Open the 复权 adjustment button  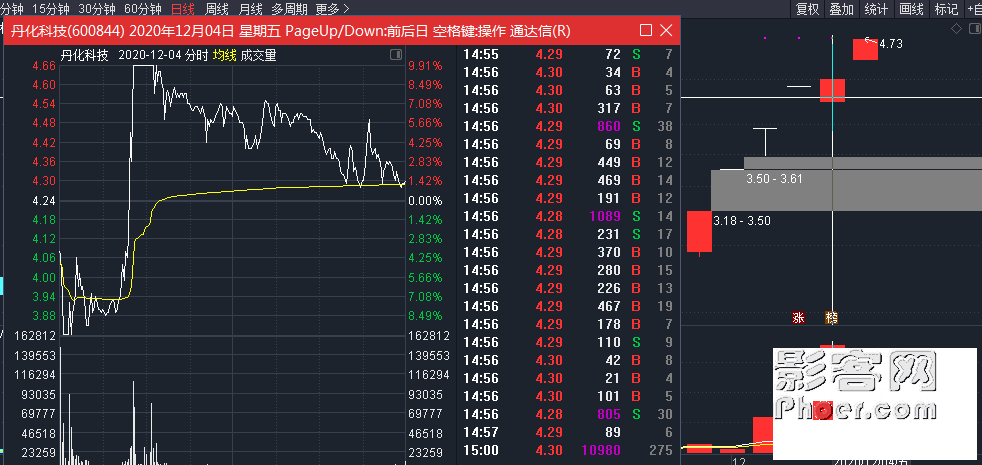click(x=807, y=9)
